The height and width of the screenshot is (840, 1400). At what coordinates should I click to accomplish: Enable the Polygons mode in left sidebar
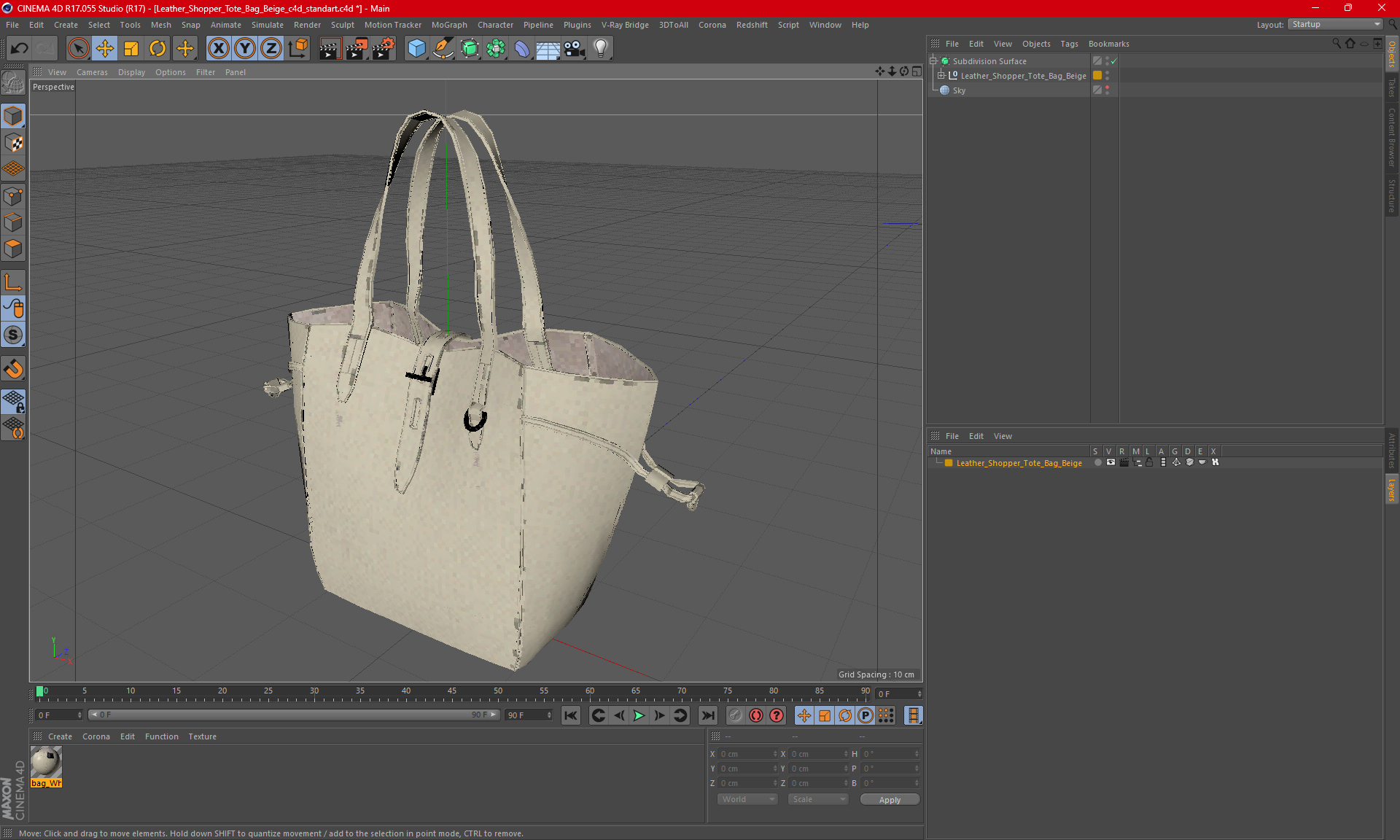point(13,249)
